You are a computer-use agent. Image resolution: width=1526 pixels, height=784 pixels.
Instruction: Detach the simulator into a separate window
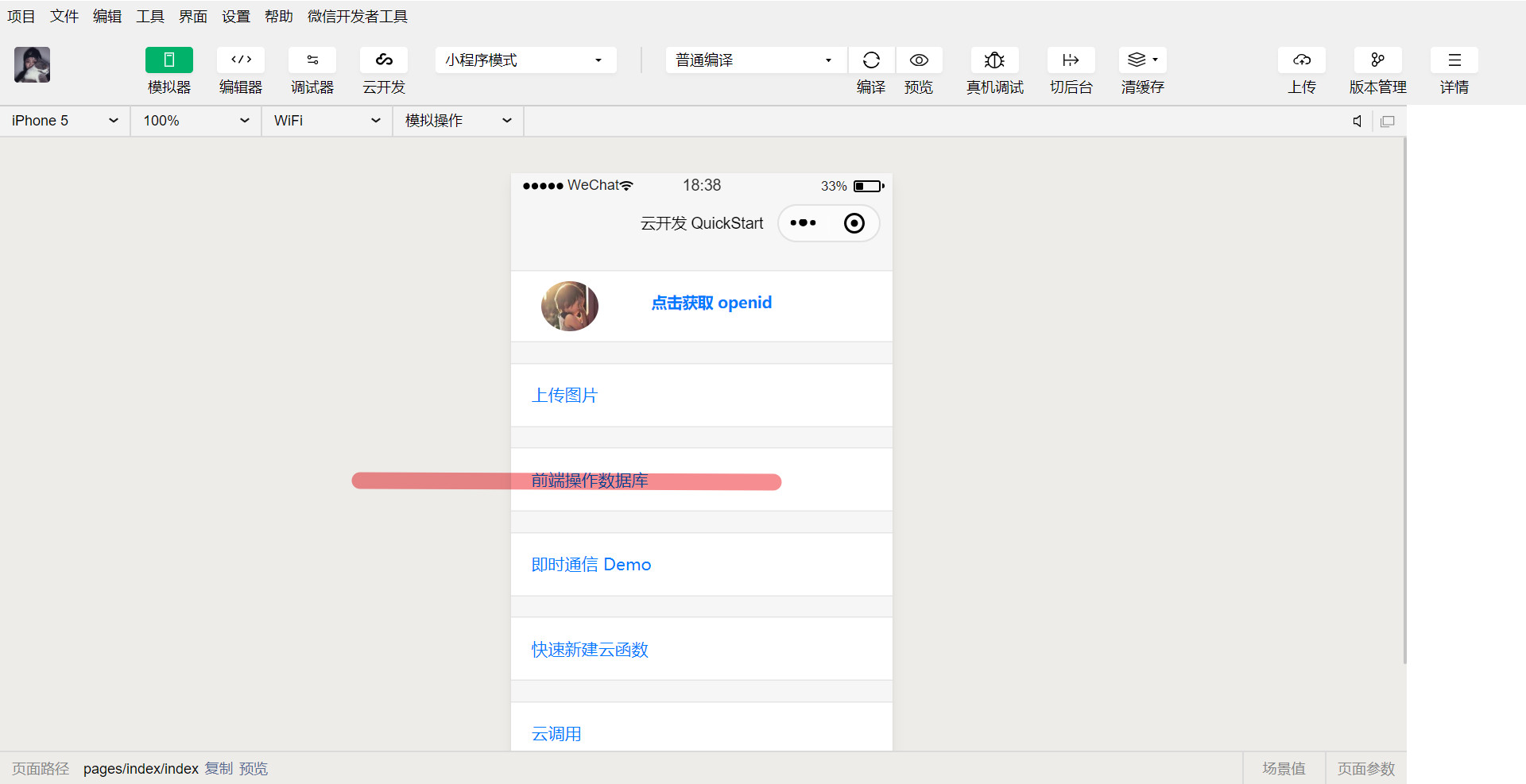[x=1388, y=122]
